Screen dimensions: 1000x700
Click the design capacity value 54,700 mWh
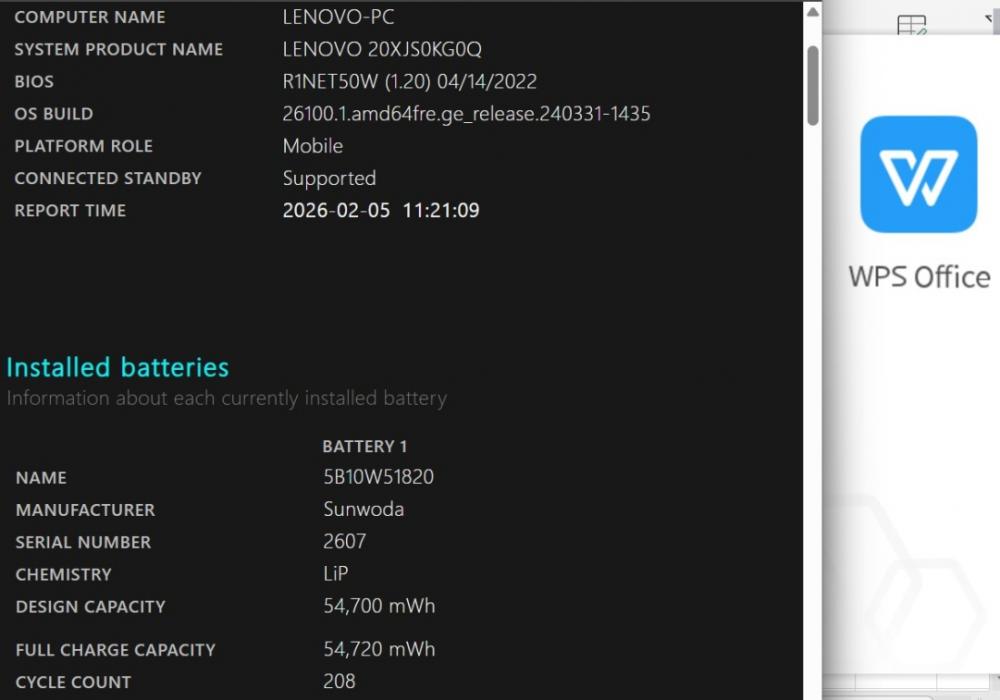point(379,606)
